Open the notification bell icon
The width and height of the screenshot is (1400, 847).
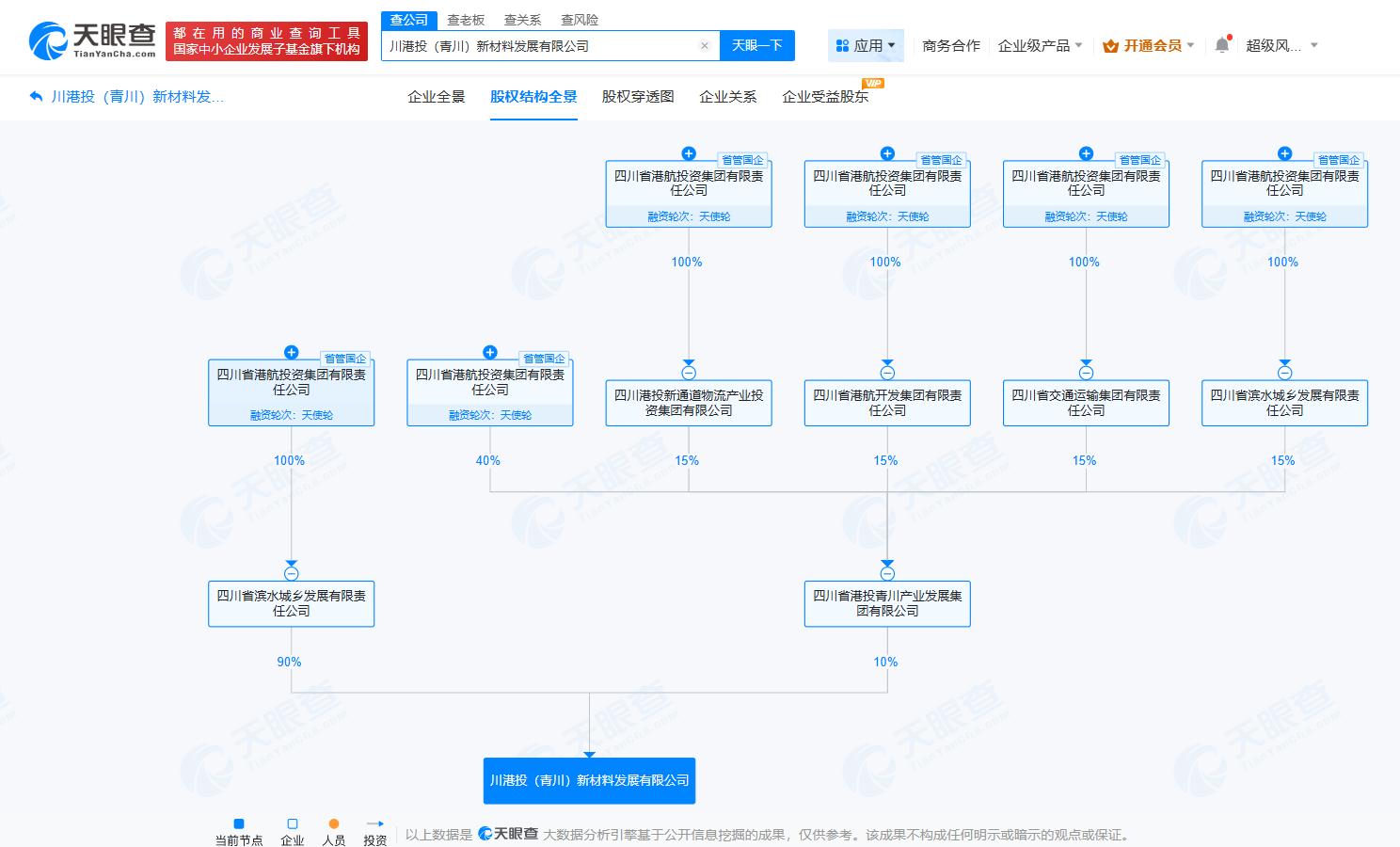tap(1219, 42)
